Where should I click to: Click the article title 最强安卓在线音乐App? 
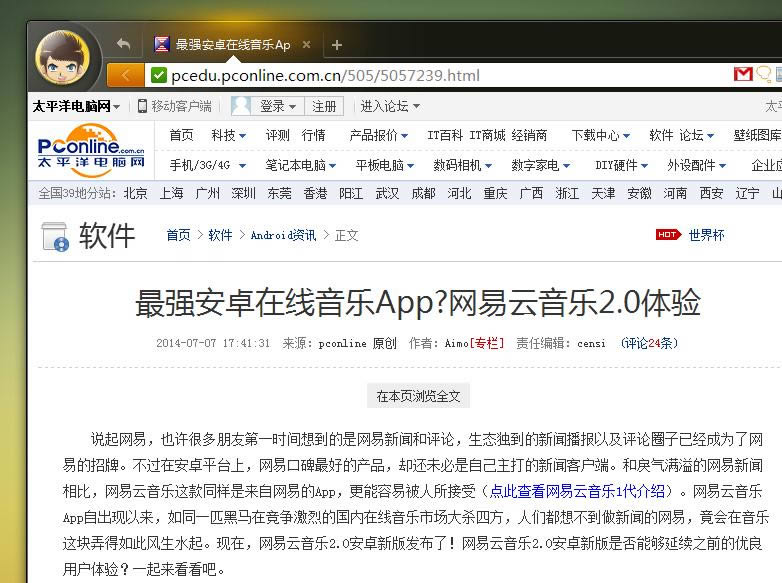point(418,303)
